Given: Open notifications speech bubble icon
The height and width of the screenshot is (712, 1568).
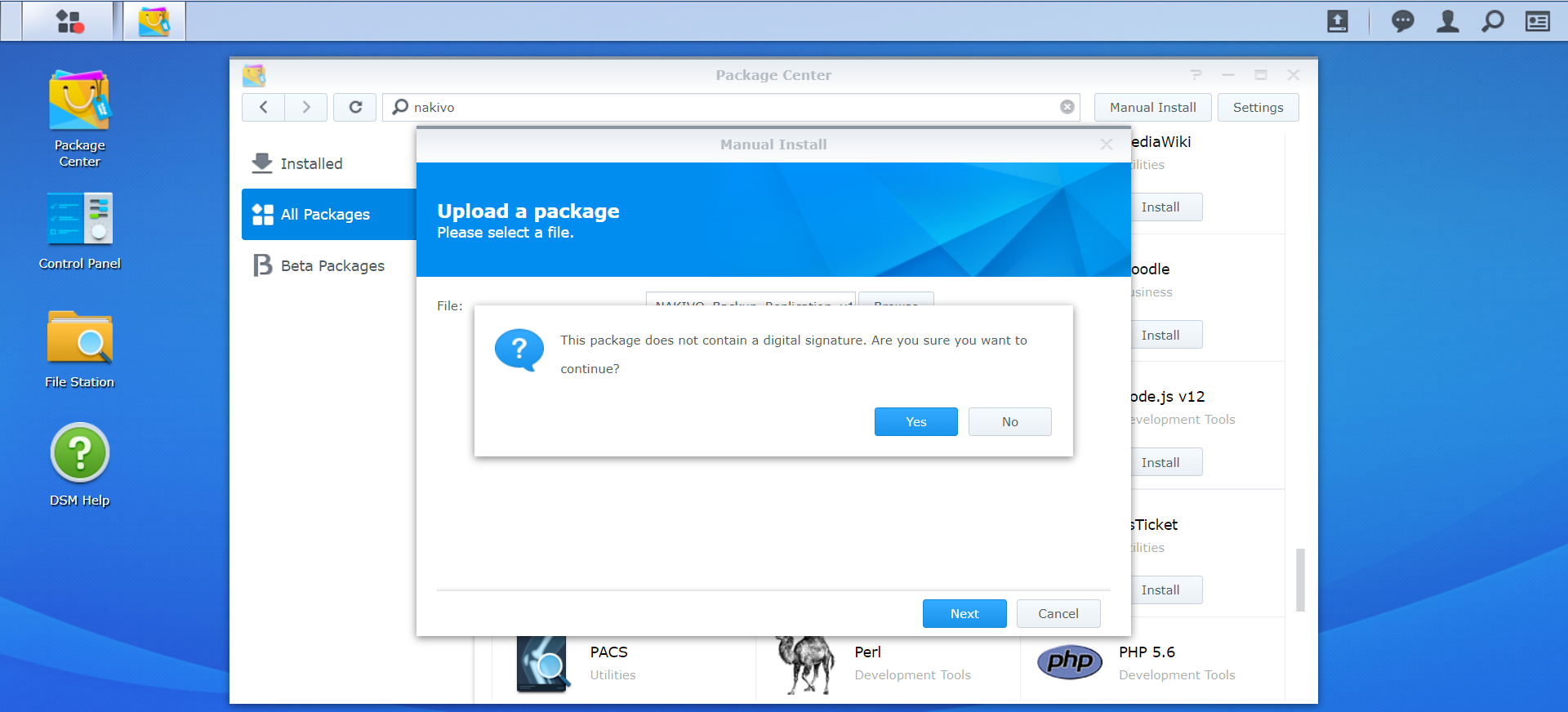Looking at the screenshot, I should [x=1402, y=21].
